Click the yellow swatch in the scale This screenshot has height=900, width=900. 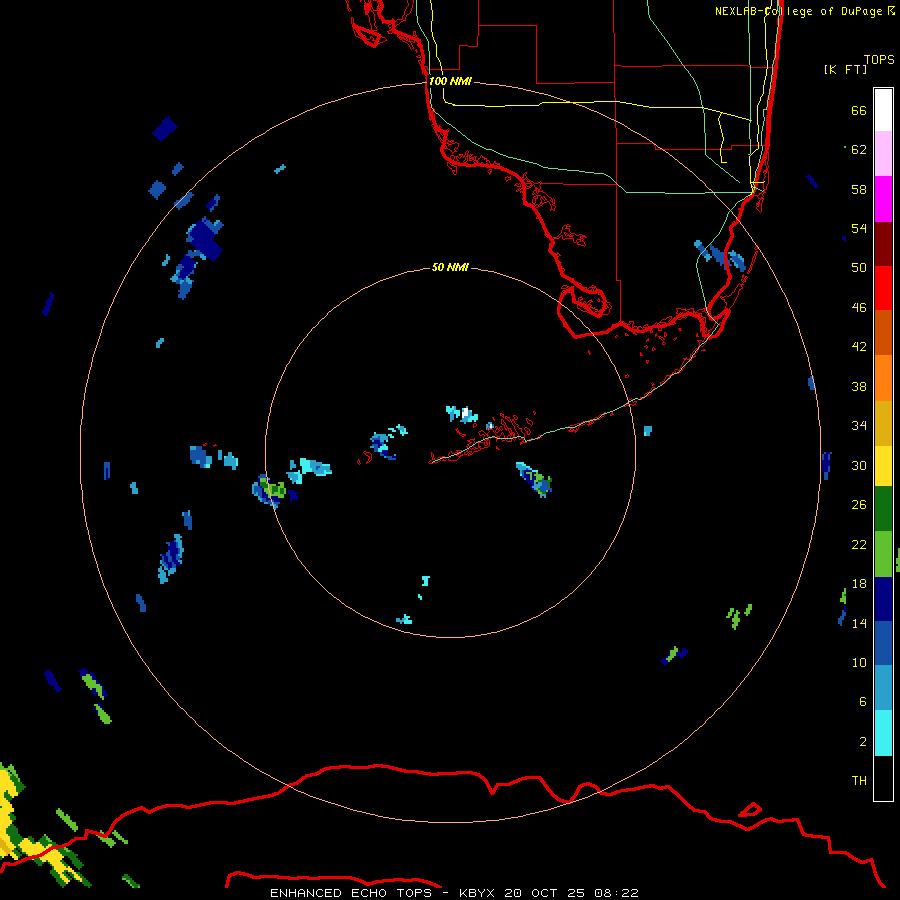(x=883, y=466)
